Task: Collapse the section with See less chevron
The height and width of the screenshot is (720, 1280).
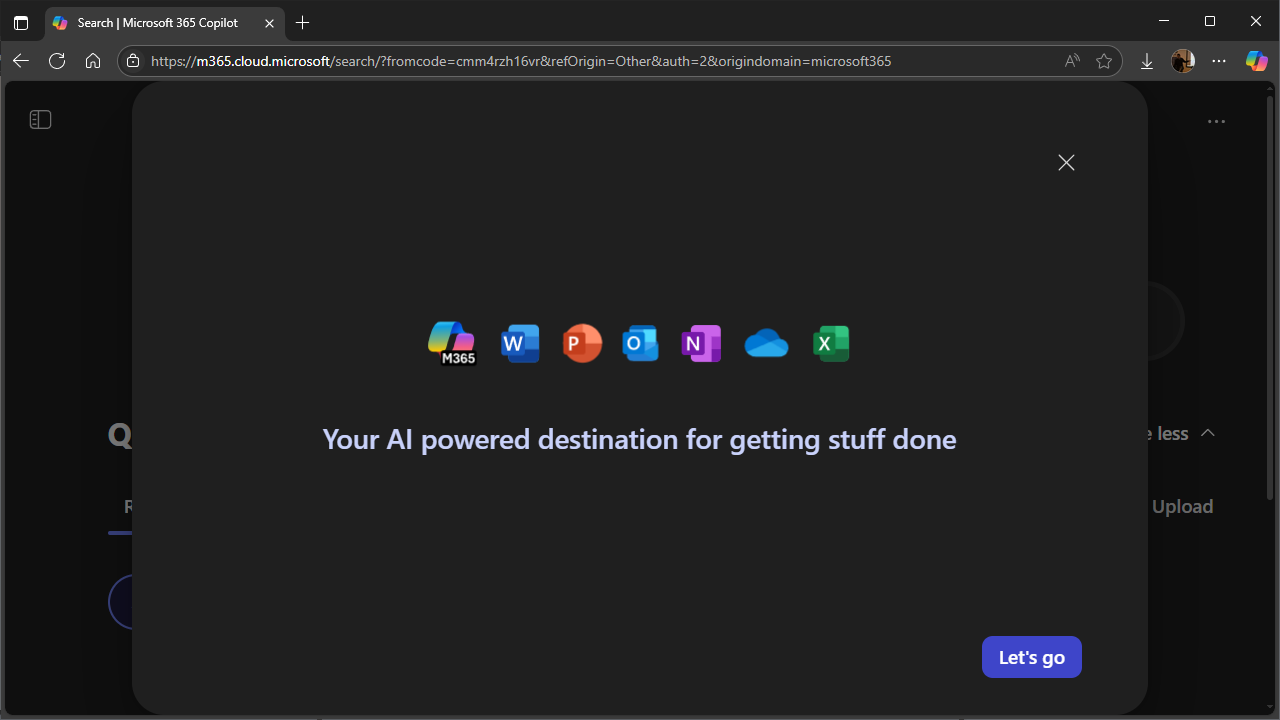Action: (1208, 433)
